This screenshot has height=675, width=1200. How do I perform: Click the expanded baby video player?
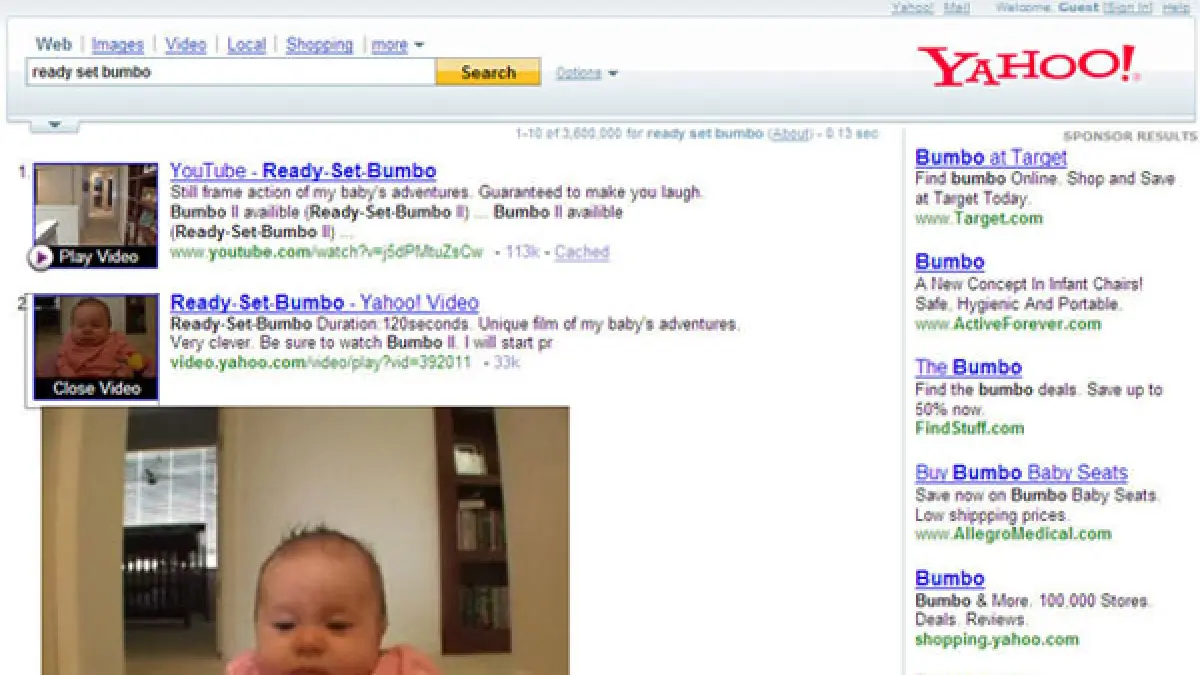(305, 540)
